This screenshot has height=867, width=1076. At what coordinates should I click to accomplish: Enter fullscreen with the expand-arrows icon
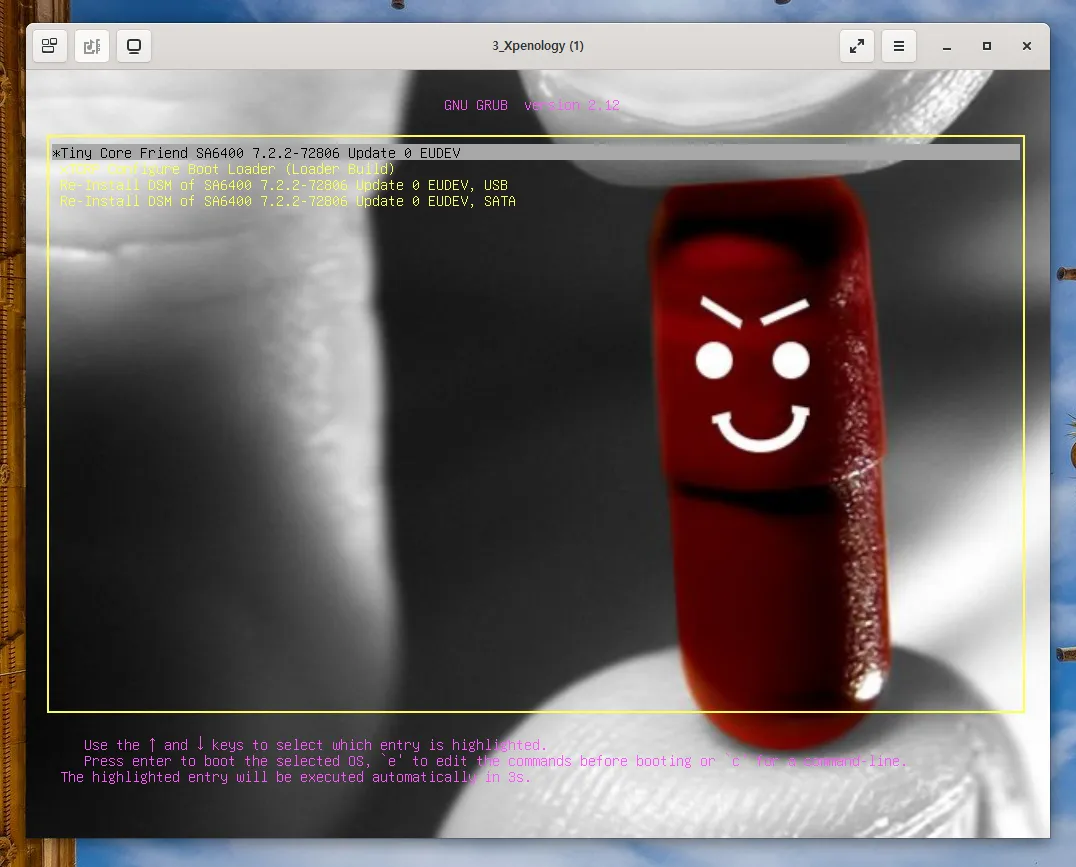[856, 46]
